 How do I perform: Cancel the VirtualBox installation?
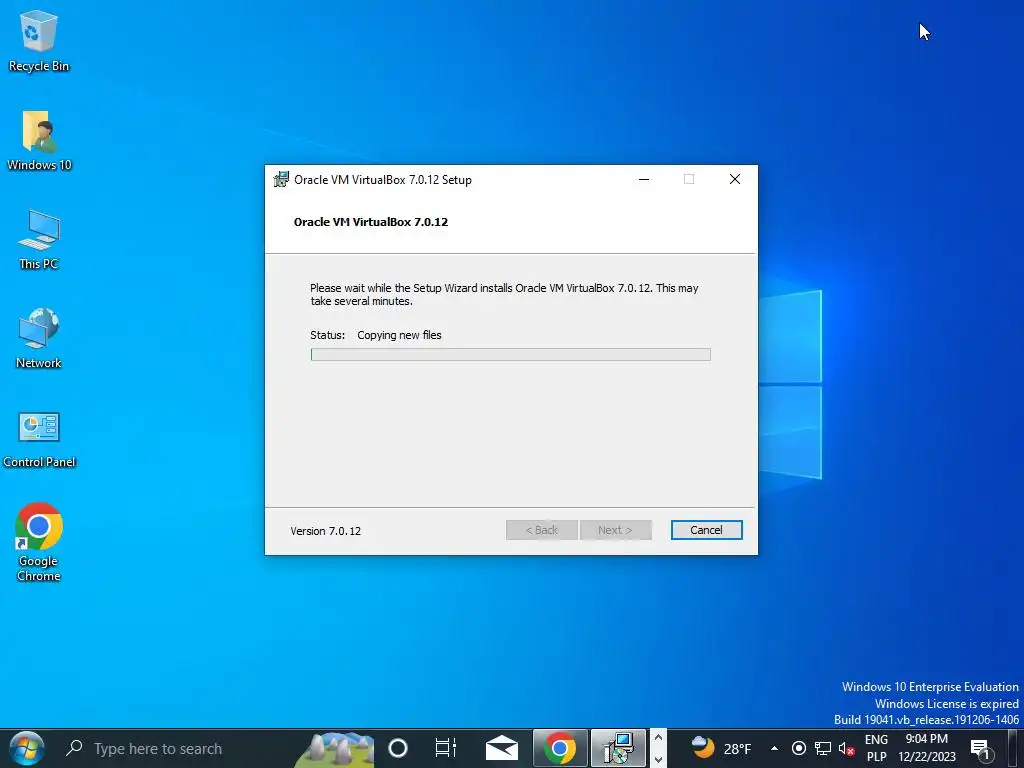[707, 530]
